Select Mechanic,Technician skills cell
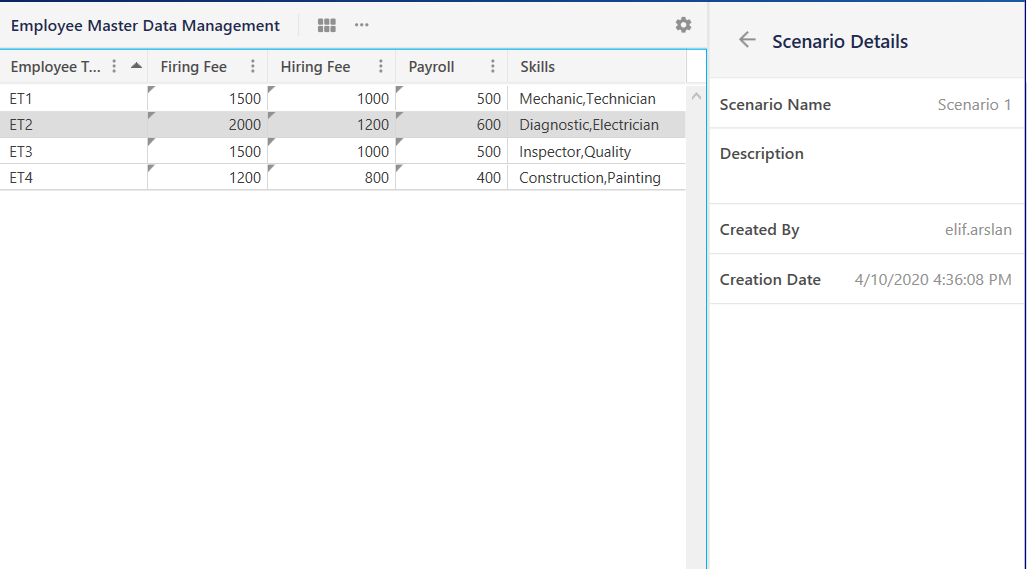Screen dimensions: 1027x569 (x=597, y=98)
